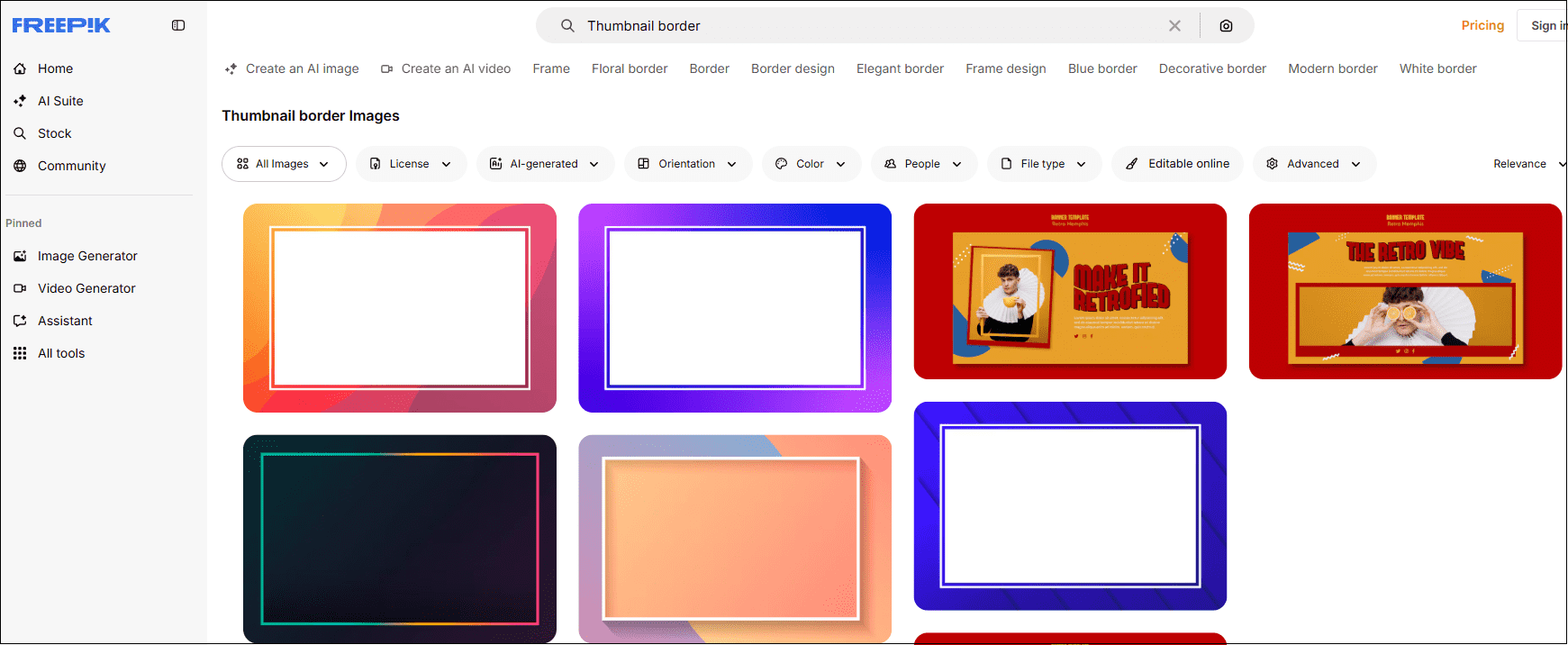The height and width of the screenshot is (645, 1568).
Task: Open the purple-blue gradient frame thumbnail
Action: coord(735,308)
